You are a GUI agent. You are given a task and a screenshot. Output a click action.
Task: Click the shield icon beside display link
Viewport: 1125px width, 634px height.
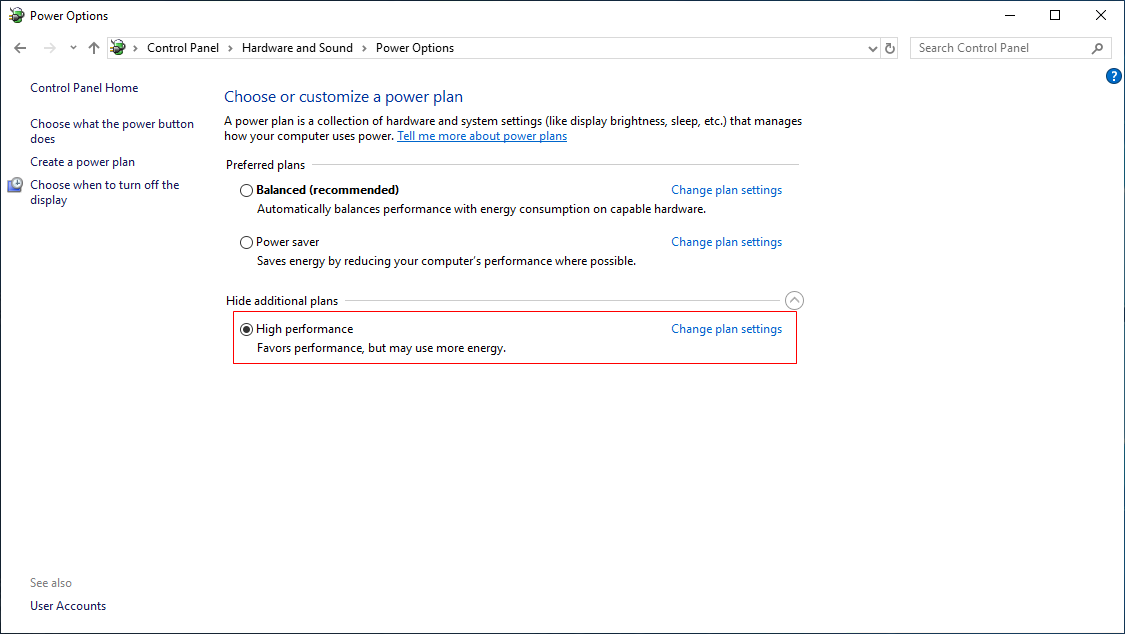pyautogui.click(x=16, y=185)
